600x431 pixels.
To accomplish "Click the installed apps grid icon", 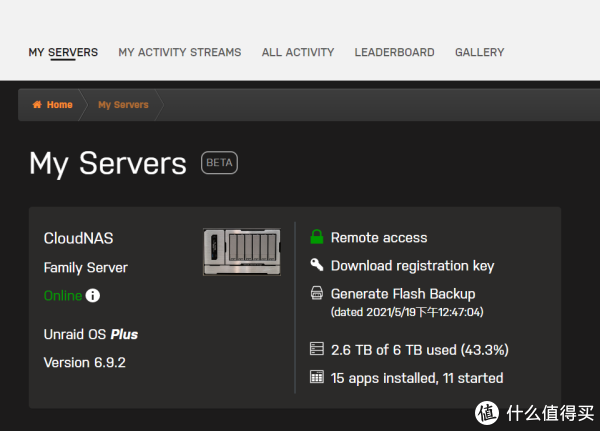I will (x=317, y=378).
